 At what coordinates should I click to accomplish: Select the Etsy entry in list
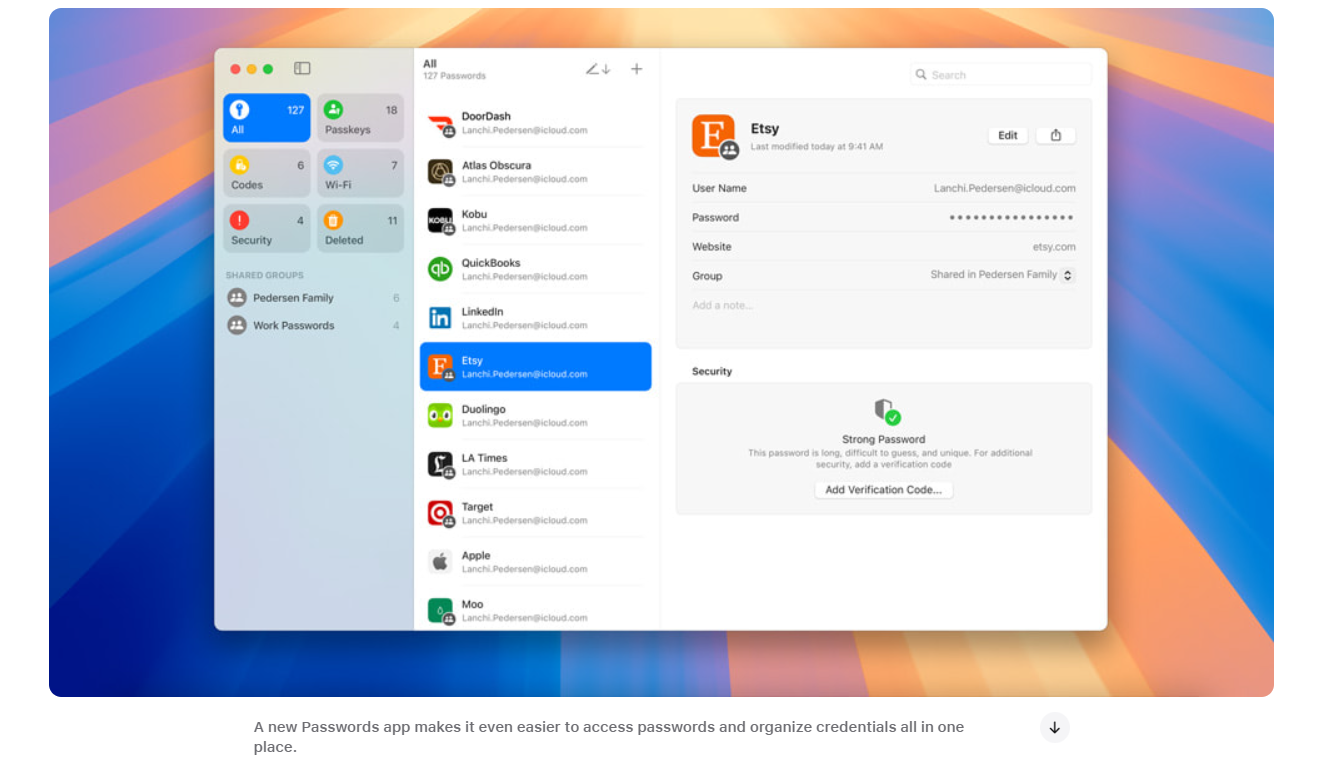pyautogui.click(x=536, y=366)
